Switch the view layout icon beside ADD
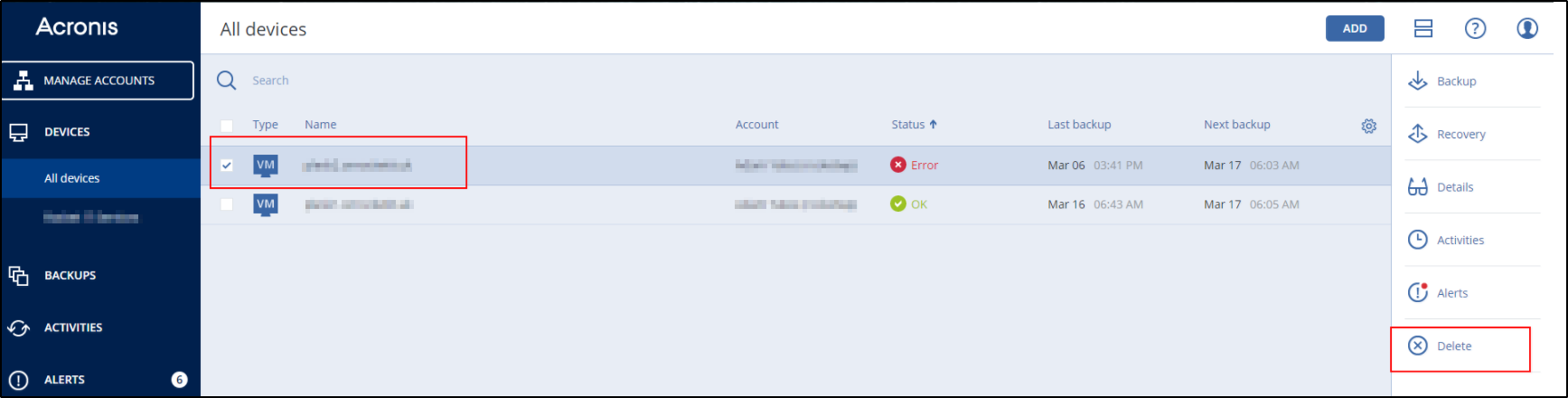 click(1423, 29)
